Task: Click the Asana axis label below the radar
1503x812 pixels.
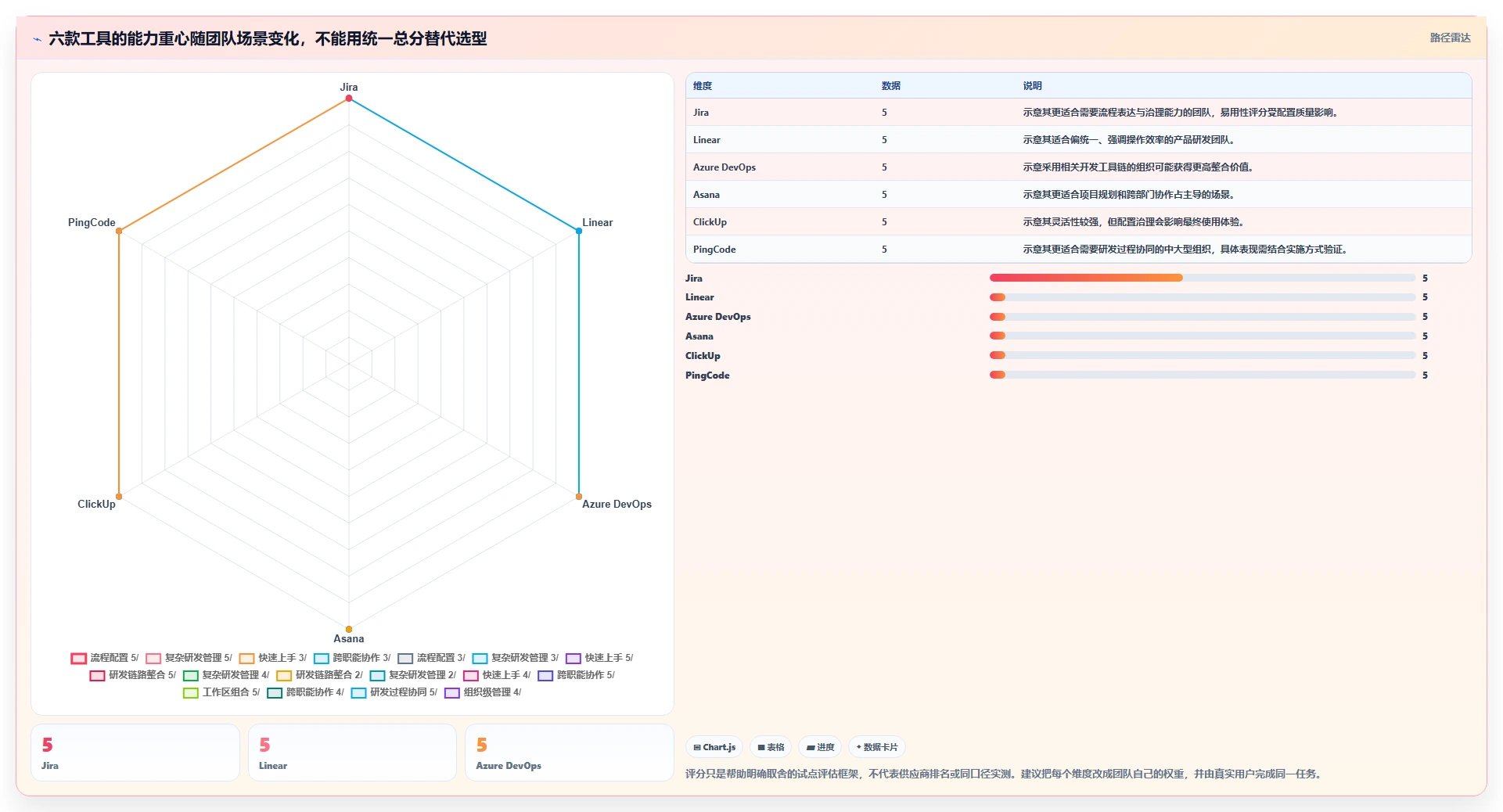Action: (349, 639)
